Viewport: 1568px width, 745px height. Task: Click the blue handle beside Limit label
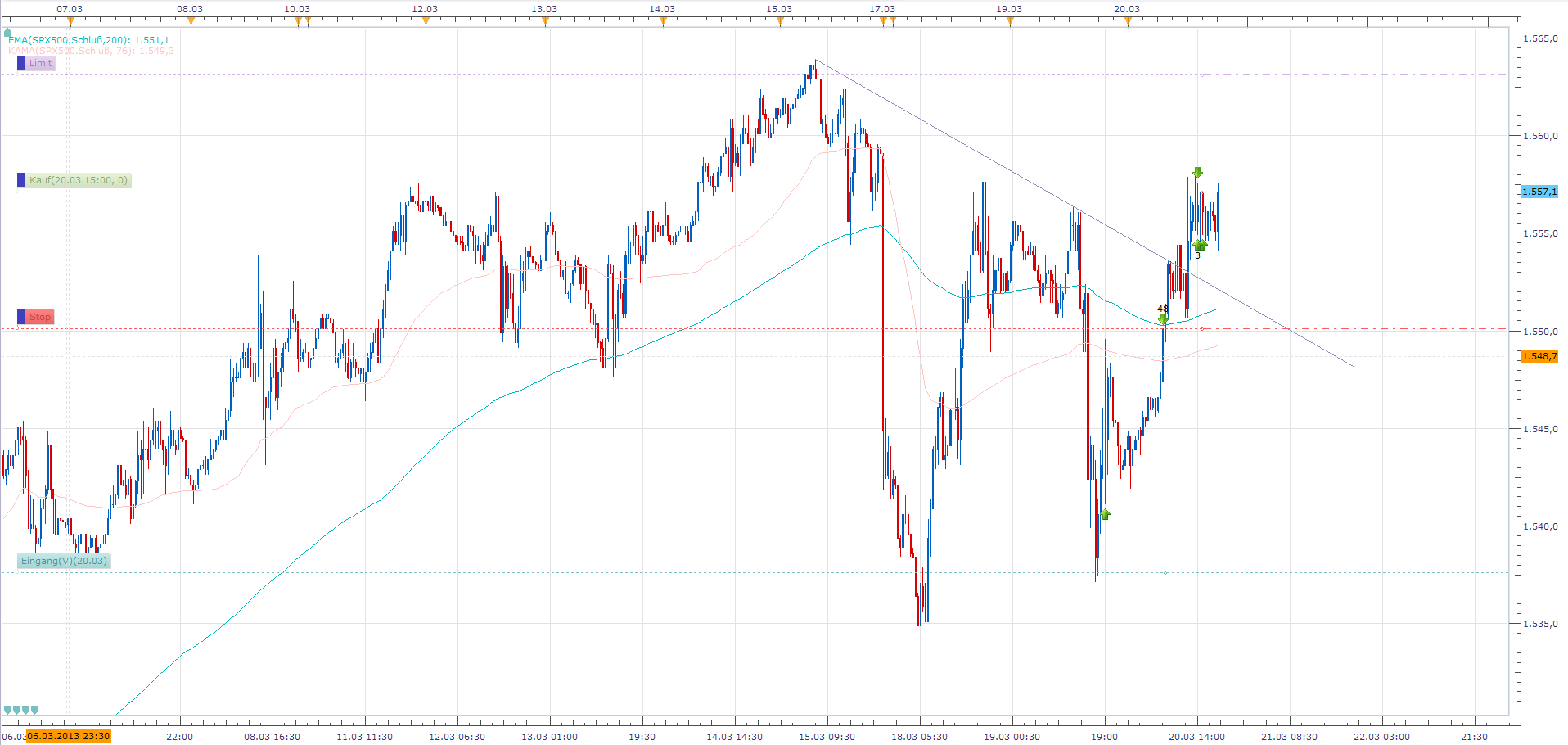[x=21, y=63]
